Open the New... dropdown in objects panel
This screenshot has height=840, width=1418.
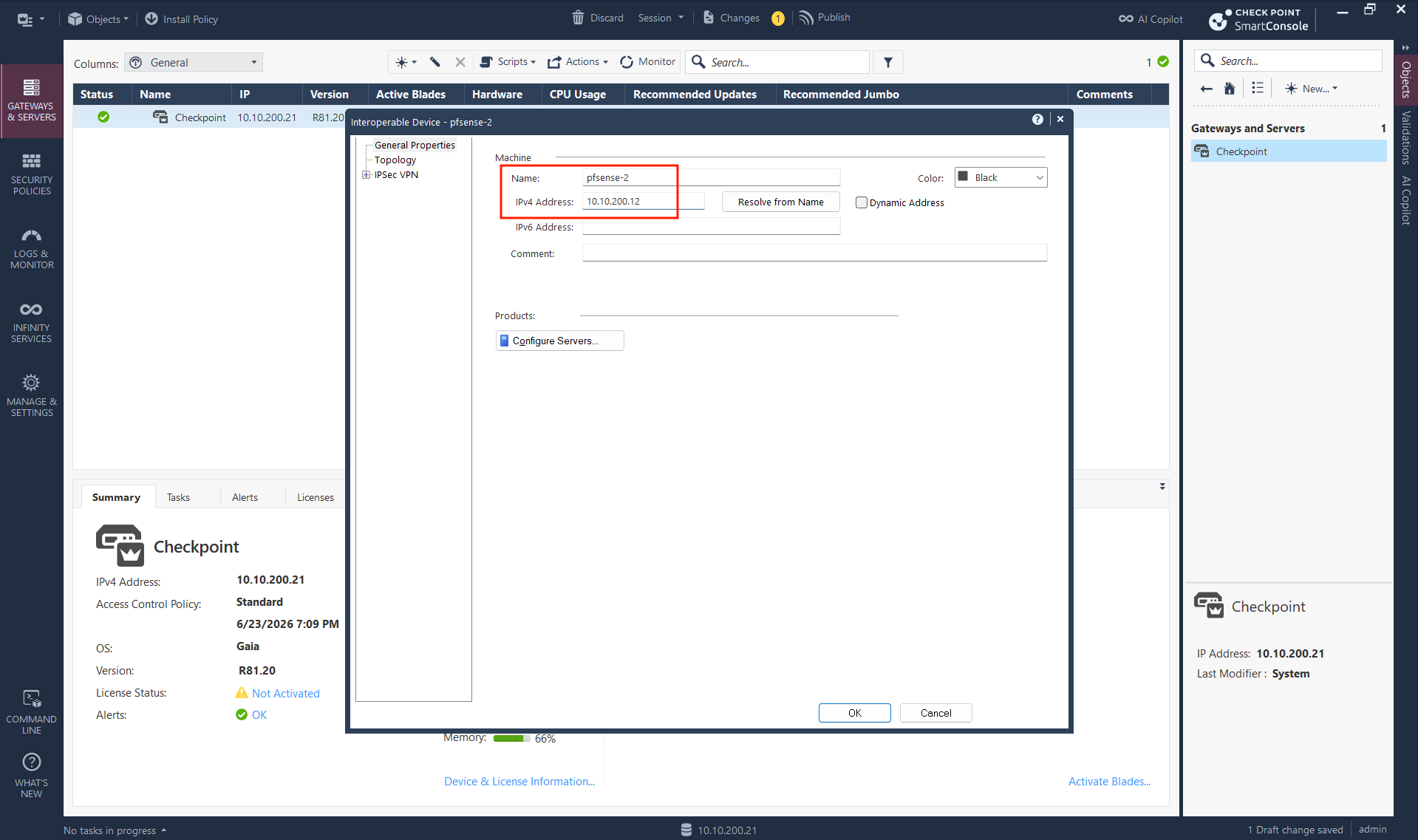click(1312, 89)
